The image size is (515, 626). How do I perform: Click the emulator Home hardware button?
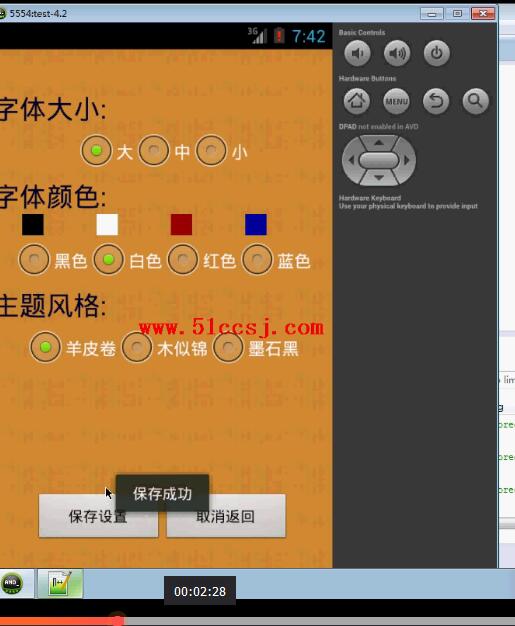point(357,101)
